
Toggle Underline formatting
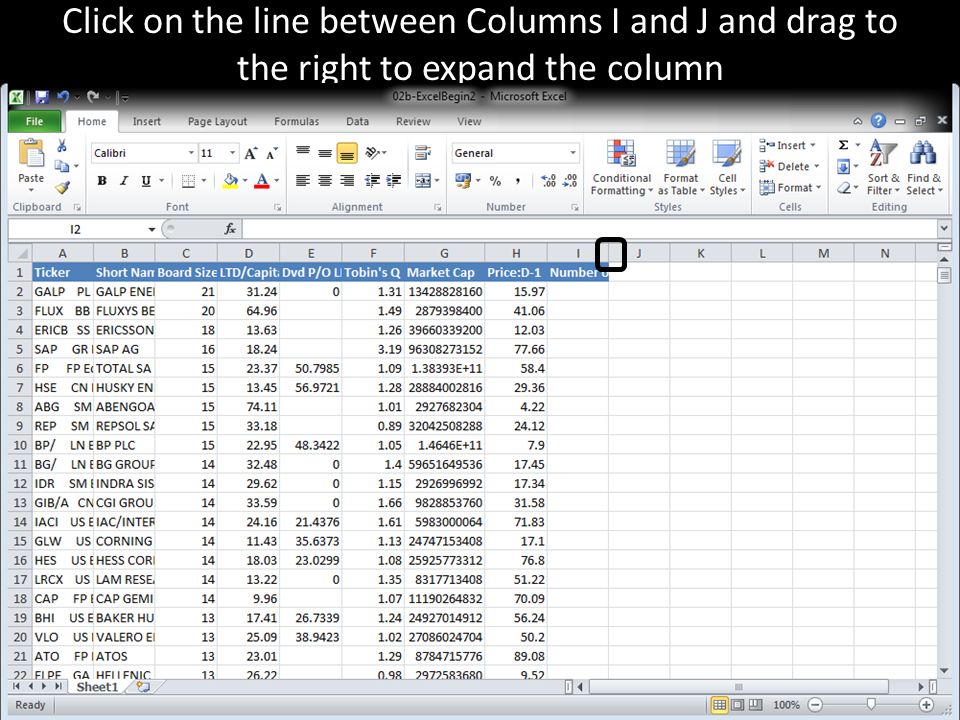click(x=146, y=181)
